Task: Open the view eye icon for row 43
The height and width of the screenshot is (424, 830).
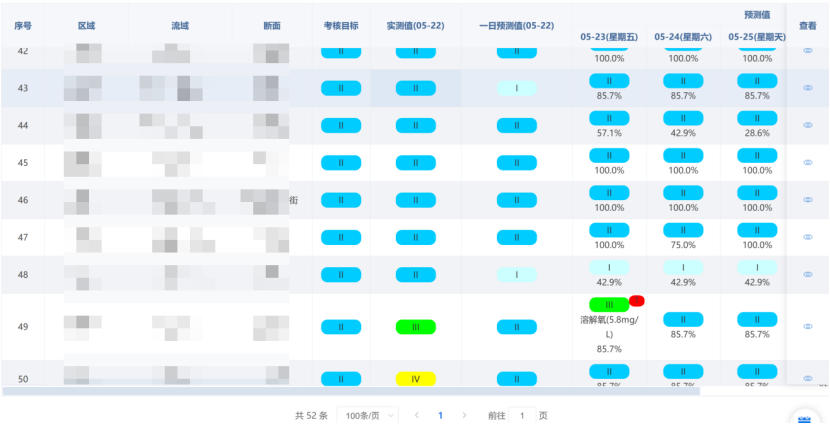Action: (808, 88)
